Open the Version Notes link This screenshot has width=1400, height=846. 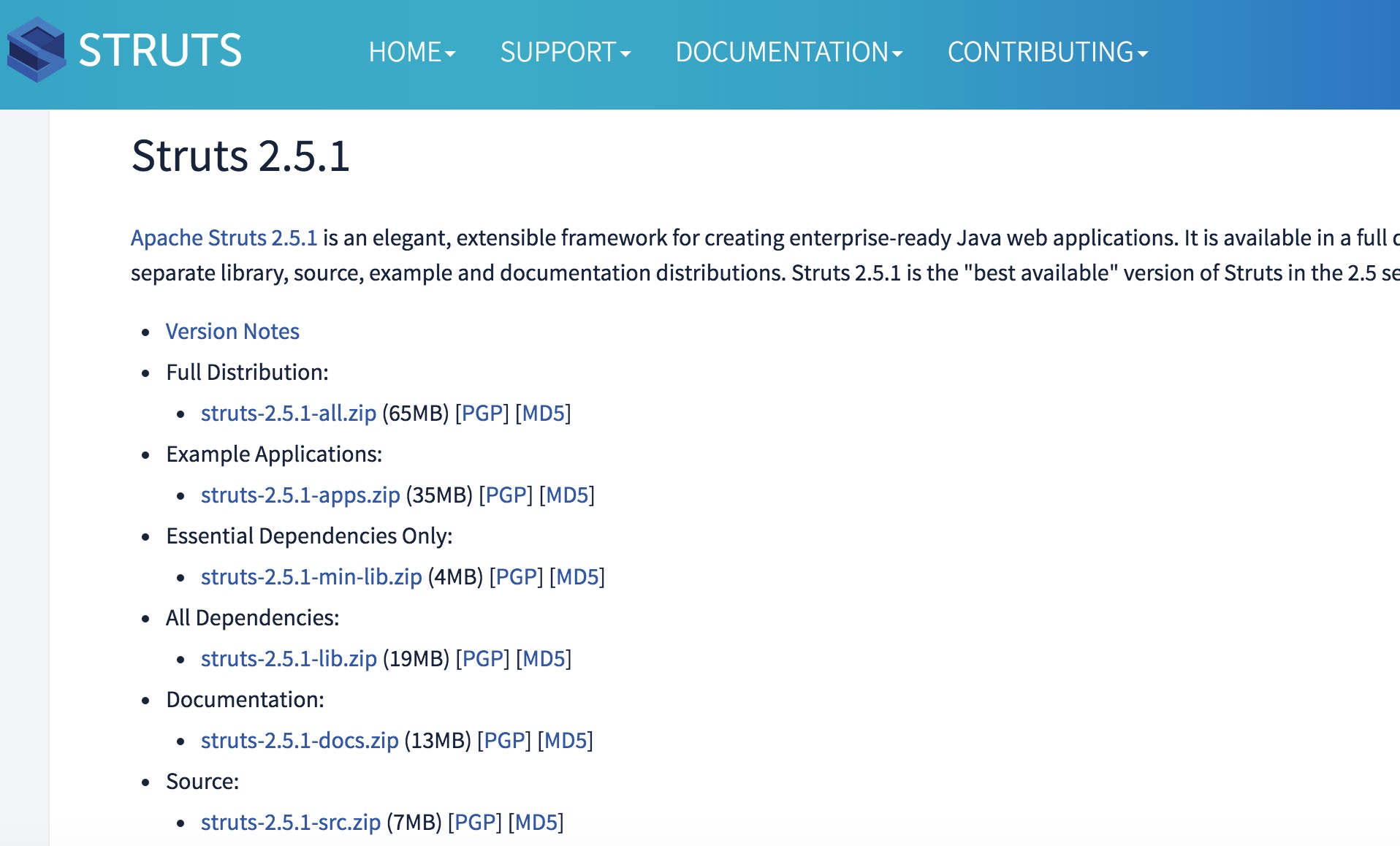232,331
